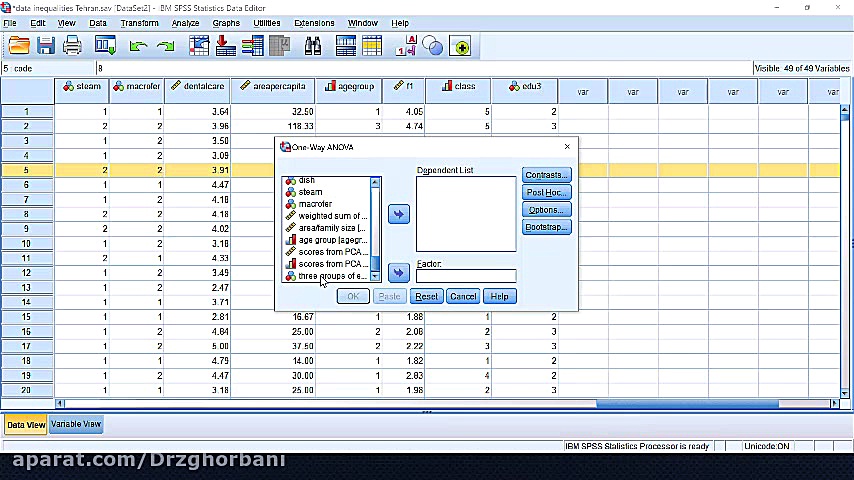Close the One-Way ANOVA dialog
Screen dimensions: 854x480
(567, 147)
